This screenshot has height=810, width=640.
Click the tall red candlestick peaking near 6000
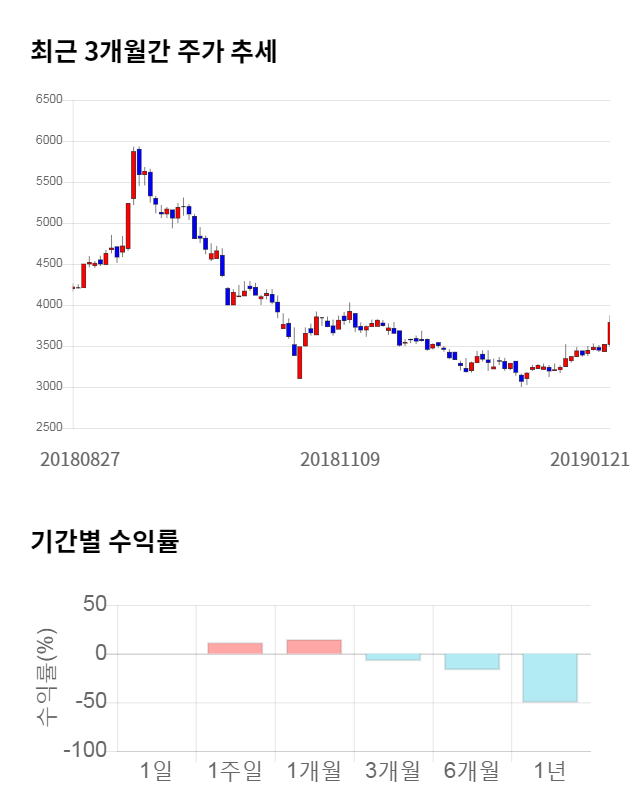click(x=133, y=175)
